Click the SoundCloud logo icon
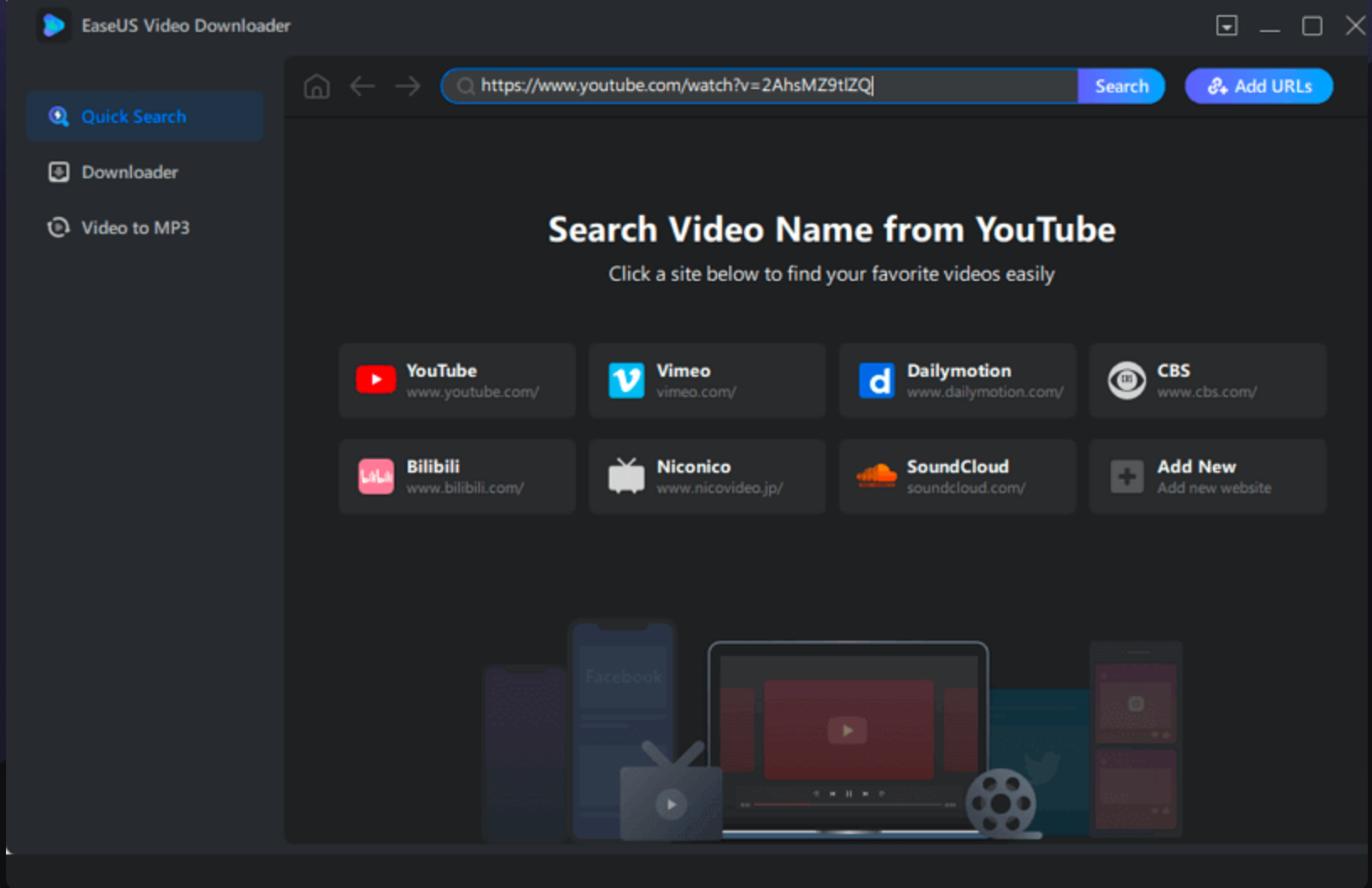The height and width of the screenshot is (888, 1372). 877,476
